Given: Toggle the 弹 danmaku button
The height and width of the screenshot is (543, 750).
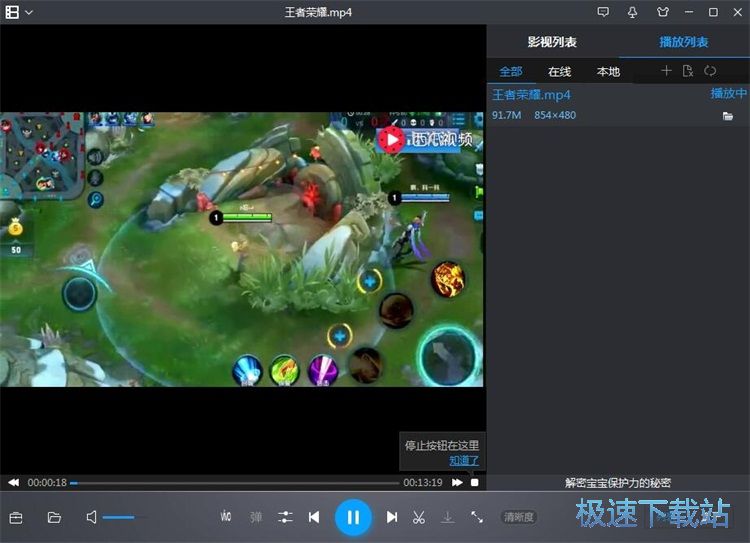Looking at the screenshot, I should click(256, 517).
